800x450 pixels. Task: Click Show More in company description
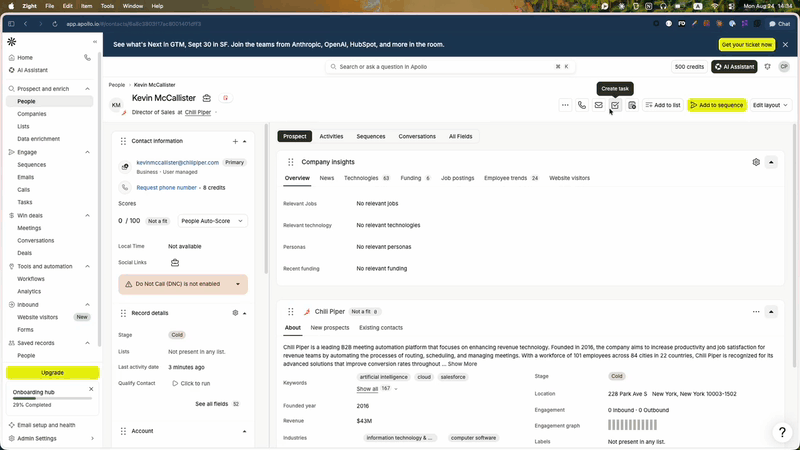(x=462, y=364)
